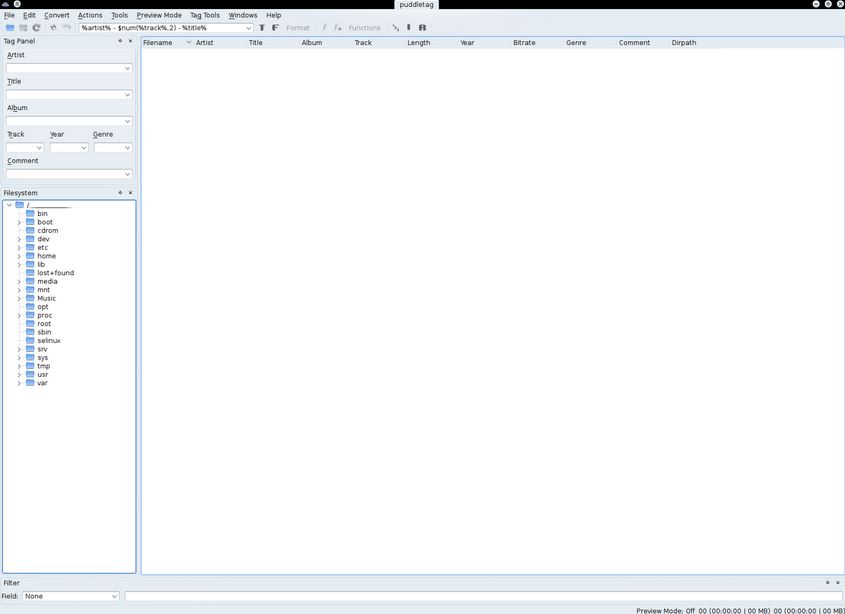Click the Filter text input field

[x=483, y=596]
